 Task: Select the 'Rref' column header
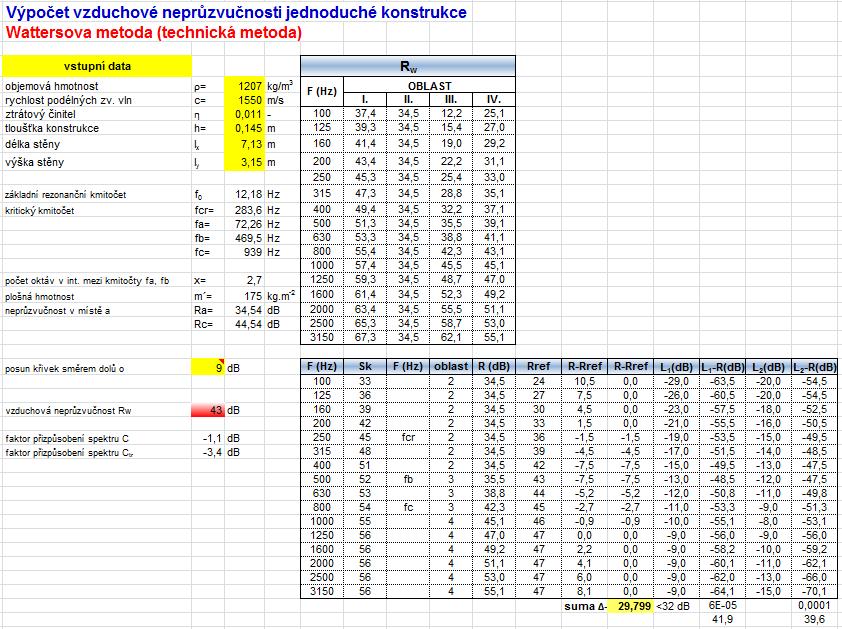tap(539, 366)
